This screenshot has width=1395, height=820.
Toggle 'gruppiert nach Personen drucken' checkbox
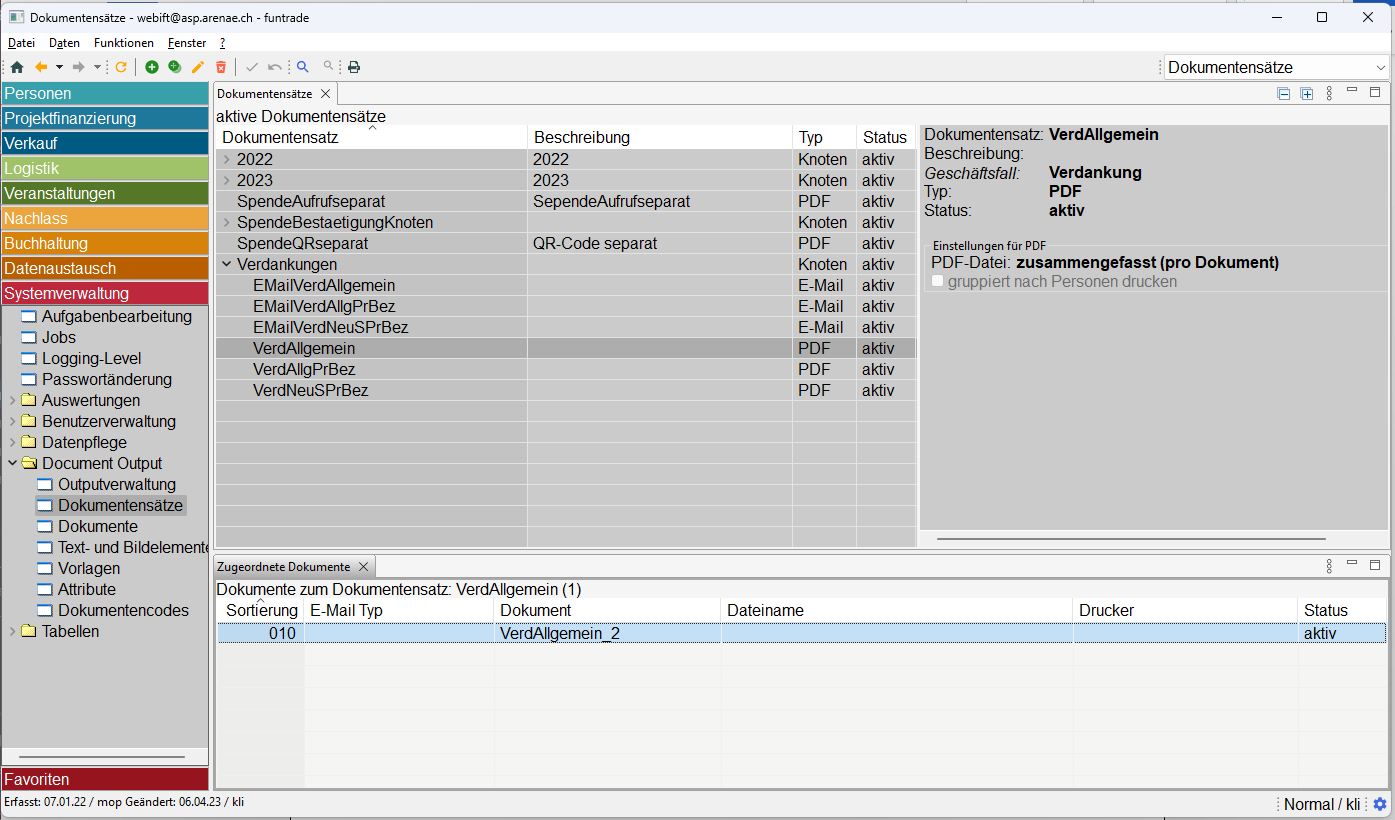(938, 282)
